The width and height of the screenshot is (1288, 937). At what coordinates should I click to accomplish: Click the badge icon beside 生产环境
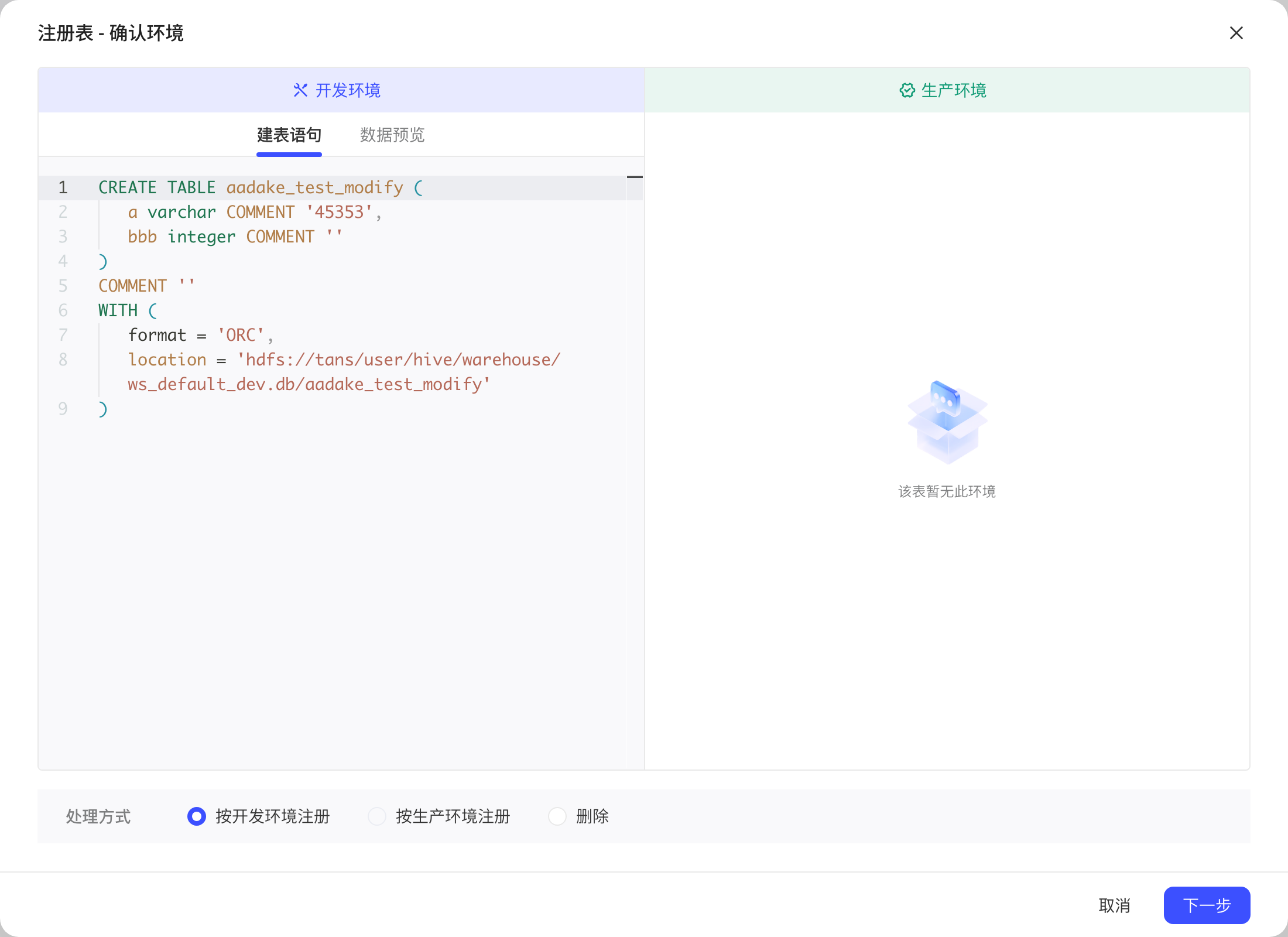(907, 90)
